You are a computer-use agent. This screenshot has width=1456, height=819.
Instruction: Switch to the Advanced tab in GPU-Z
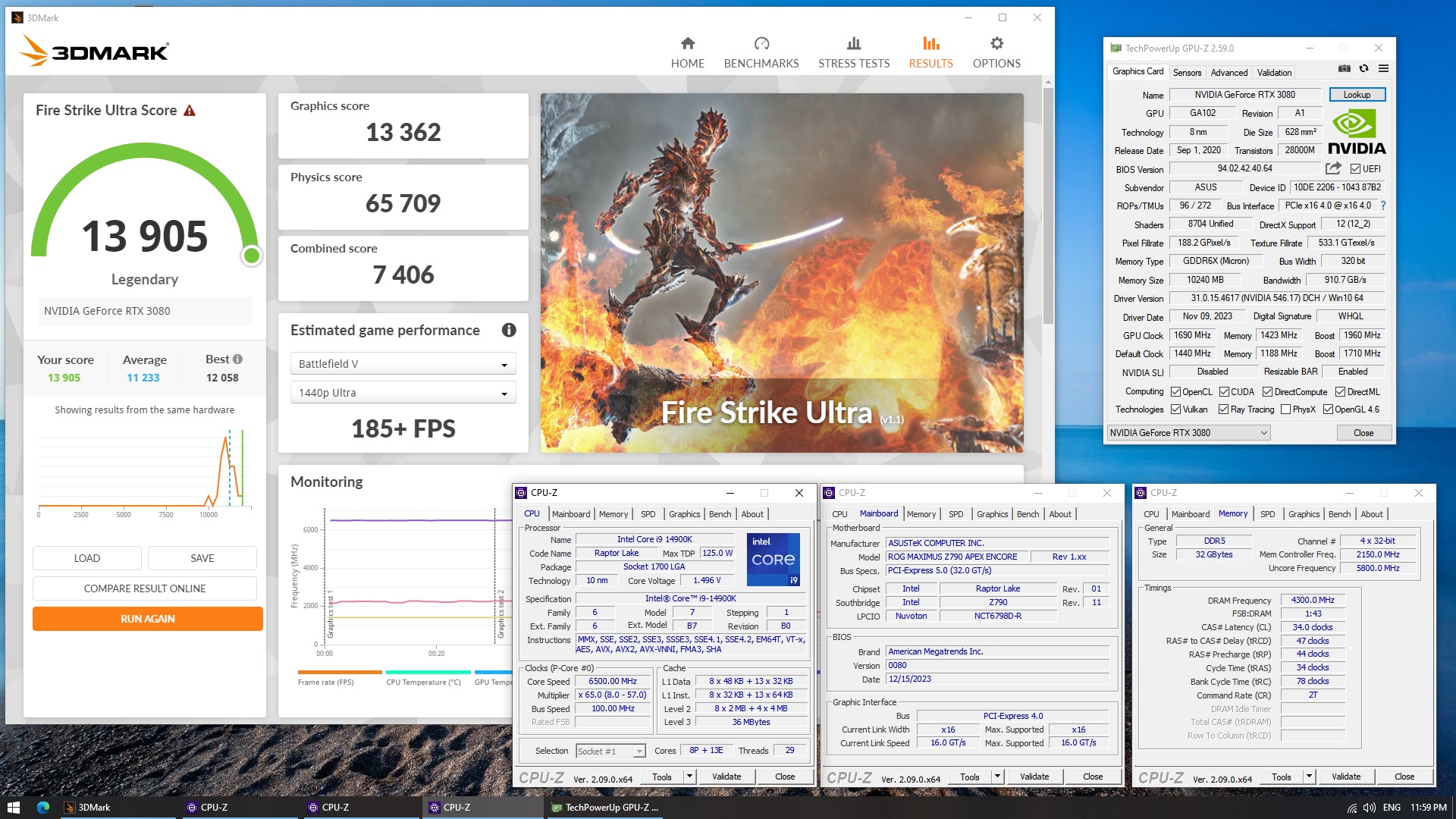[x=1229, y=73]
